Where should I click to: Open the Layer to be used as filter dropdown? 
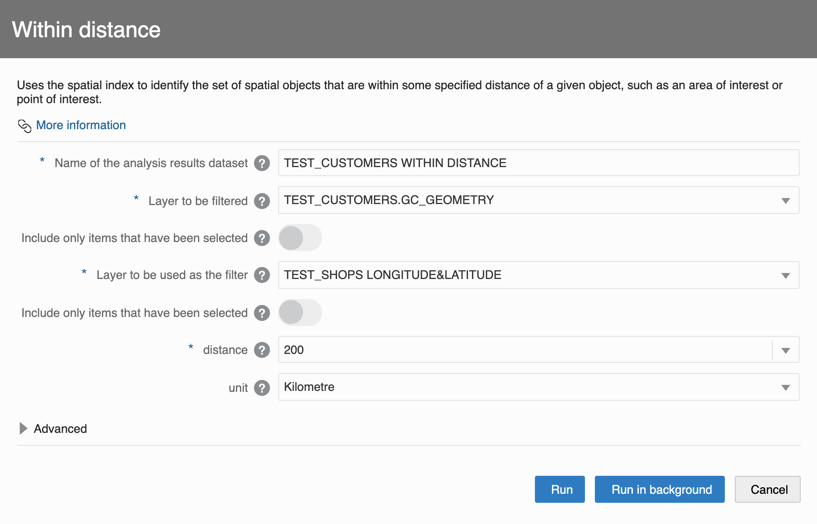click(785, 276)
